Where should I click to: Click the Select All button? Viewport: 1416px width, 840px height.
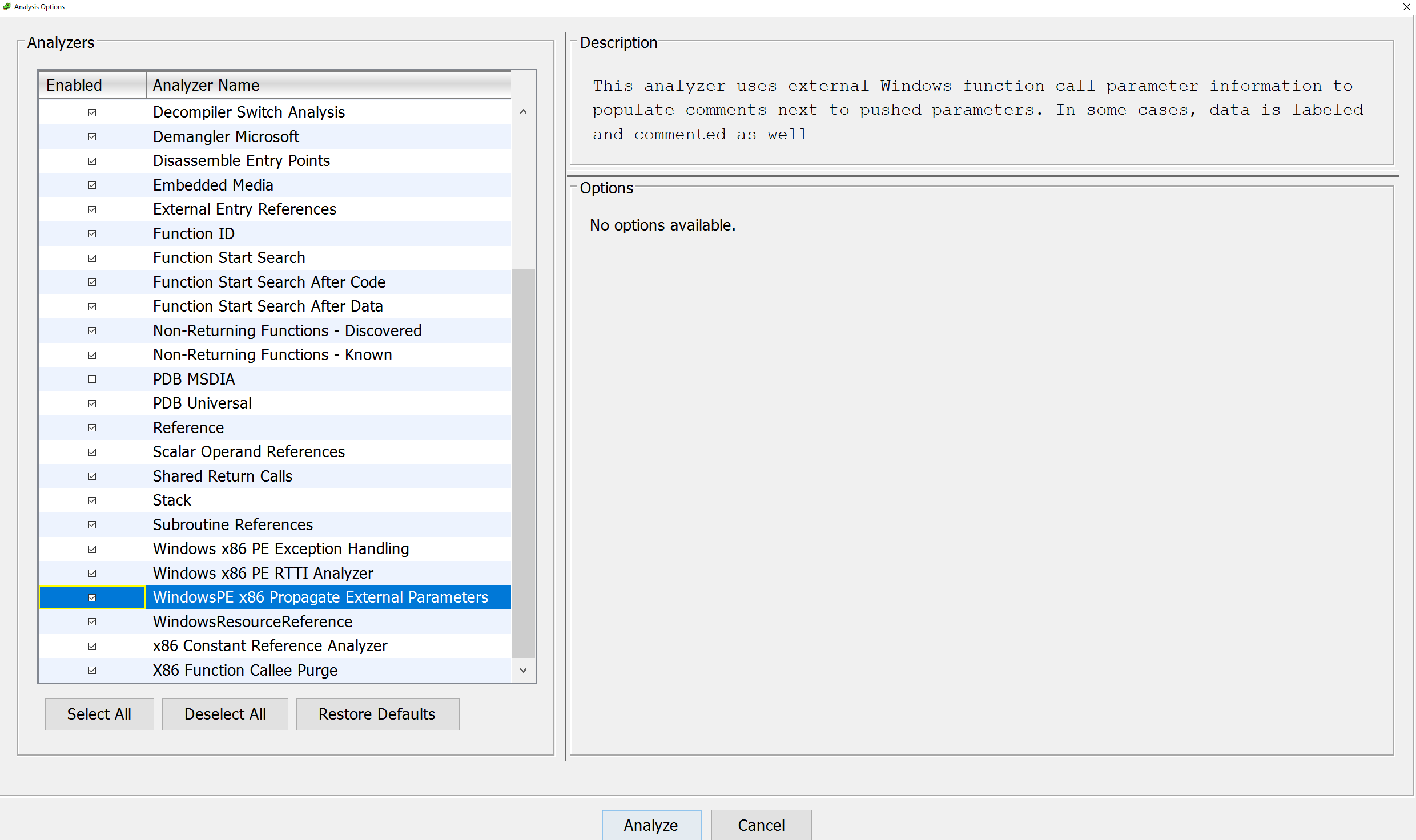[99, 714]
